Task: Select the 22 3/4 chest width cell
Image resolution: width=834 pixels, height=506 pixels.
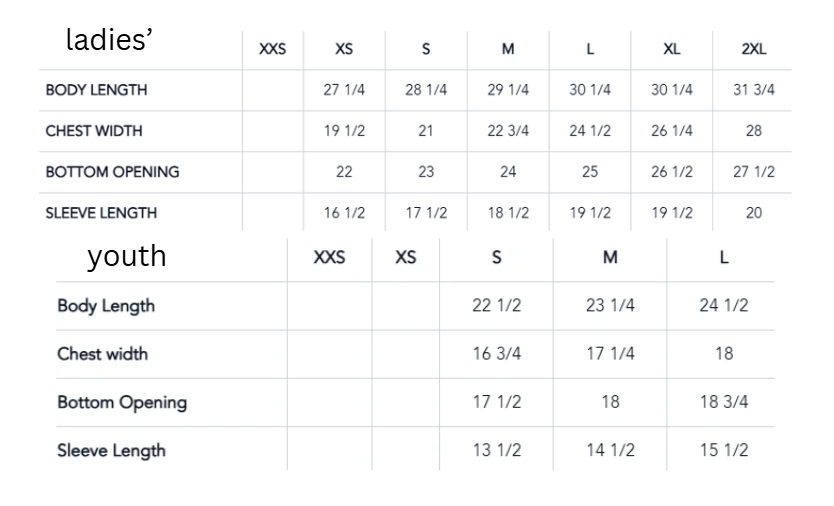Action: 508,131
